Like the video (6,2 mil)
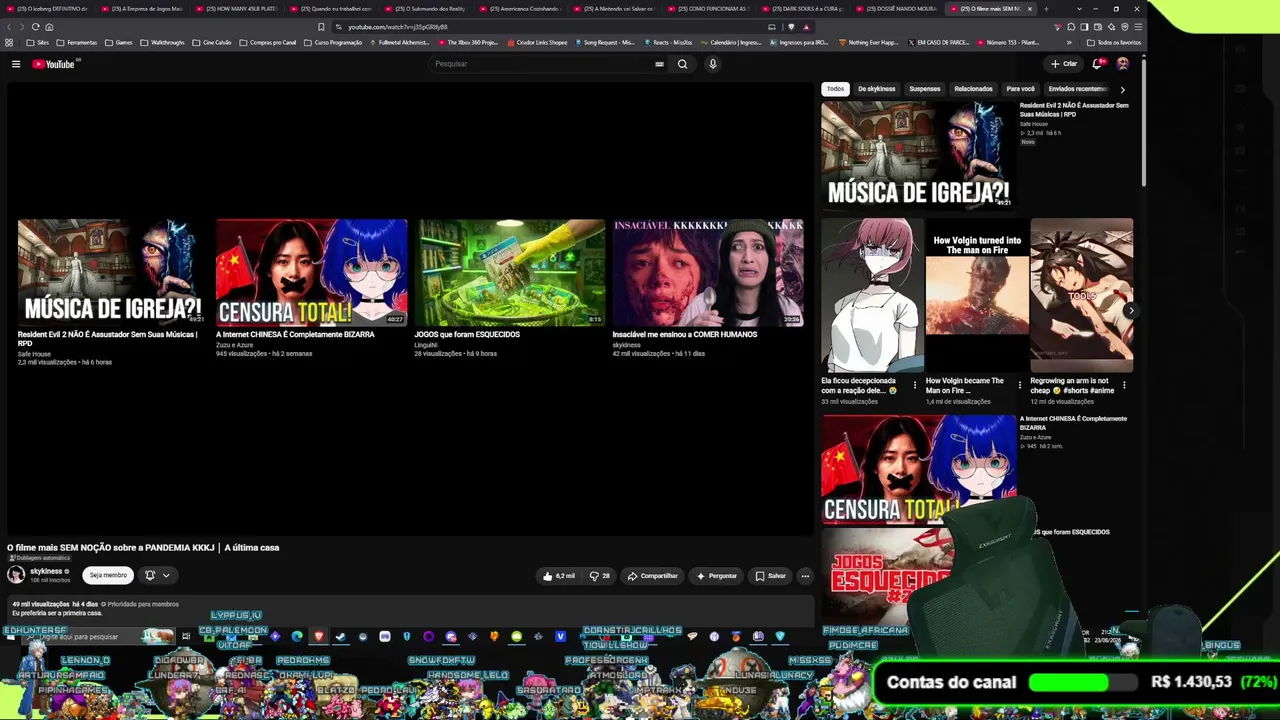This screenshot has width=1280, height=720. click(x=559, y=576)
